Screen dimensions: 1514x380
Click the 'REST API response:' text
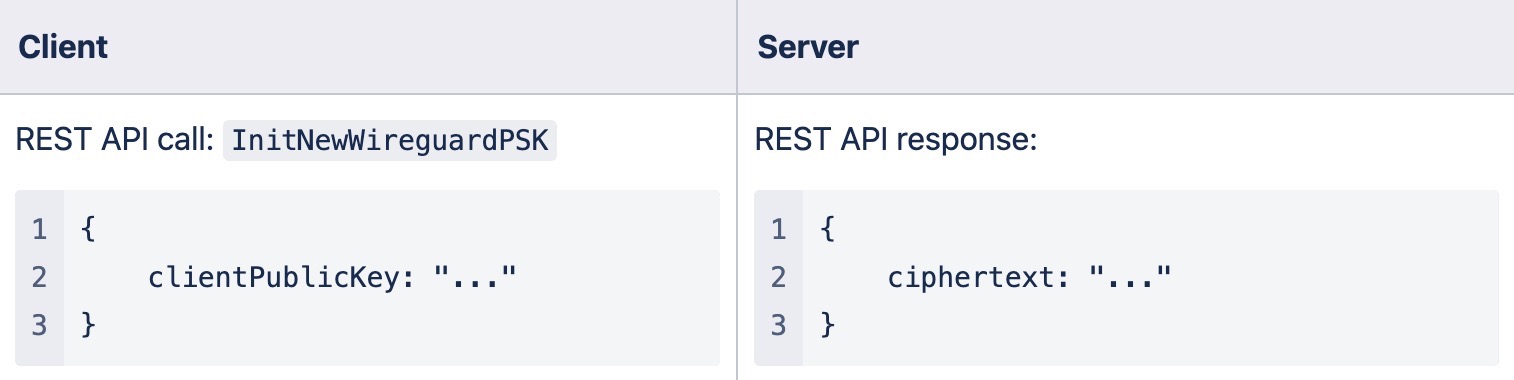[x=896, y=140]
